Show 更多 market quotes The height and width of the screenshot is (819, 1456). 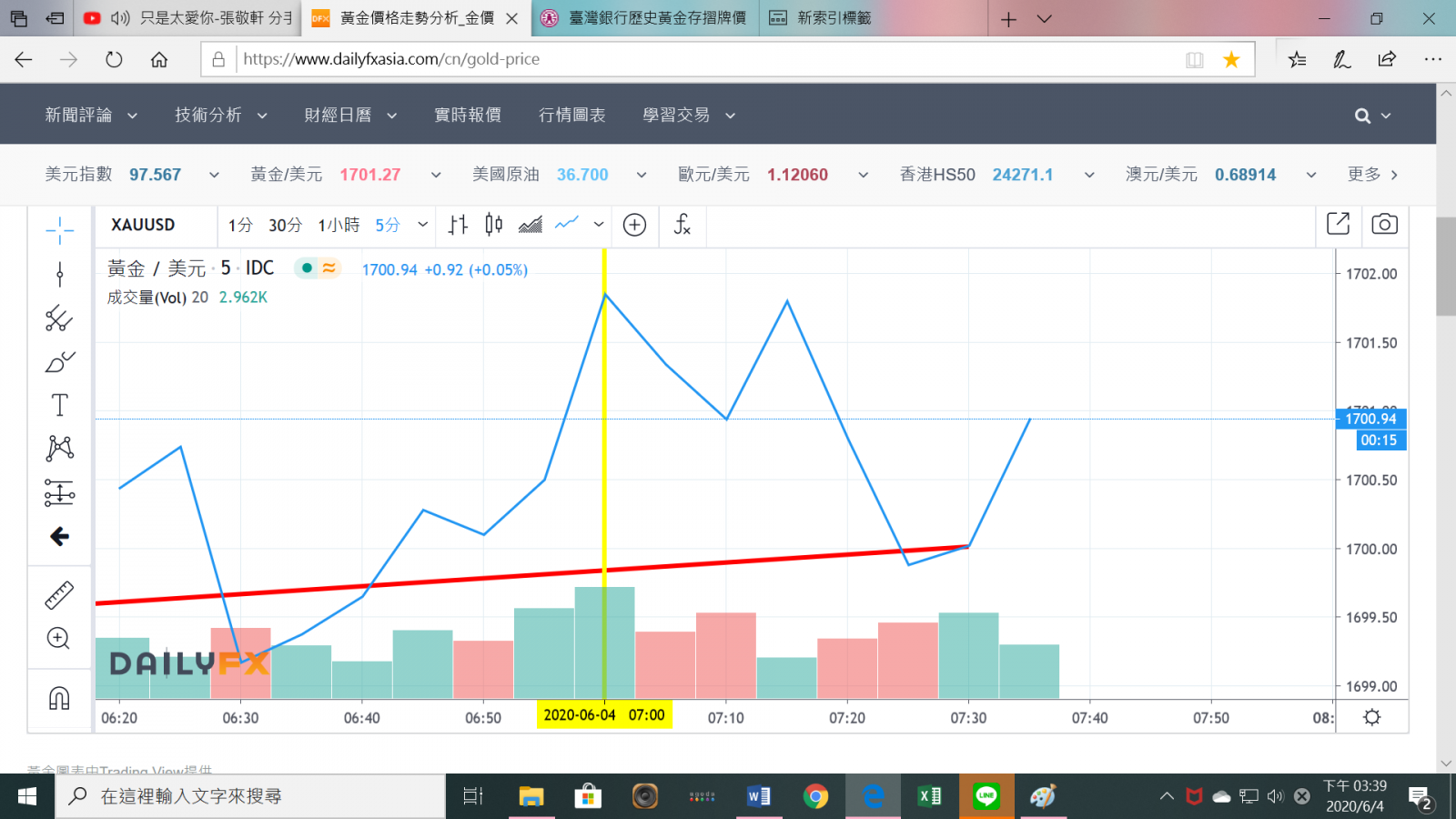click(x=1372, y=174)
